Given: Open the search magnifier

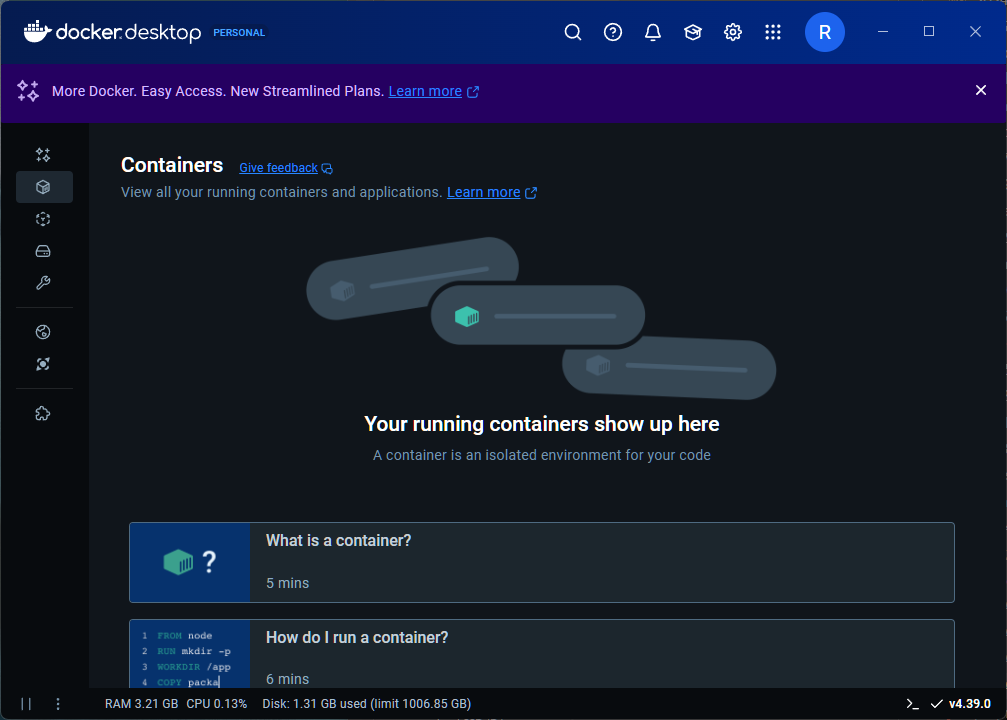Looking at the screenshot, I should 573,31.
